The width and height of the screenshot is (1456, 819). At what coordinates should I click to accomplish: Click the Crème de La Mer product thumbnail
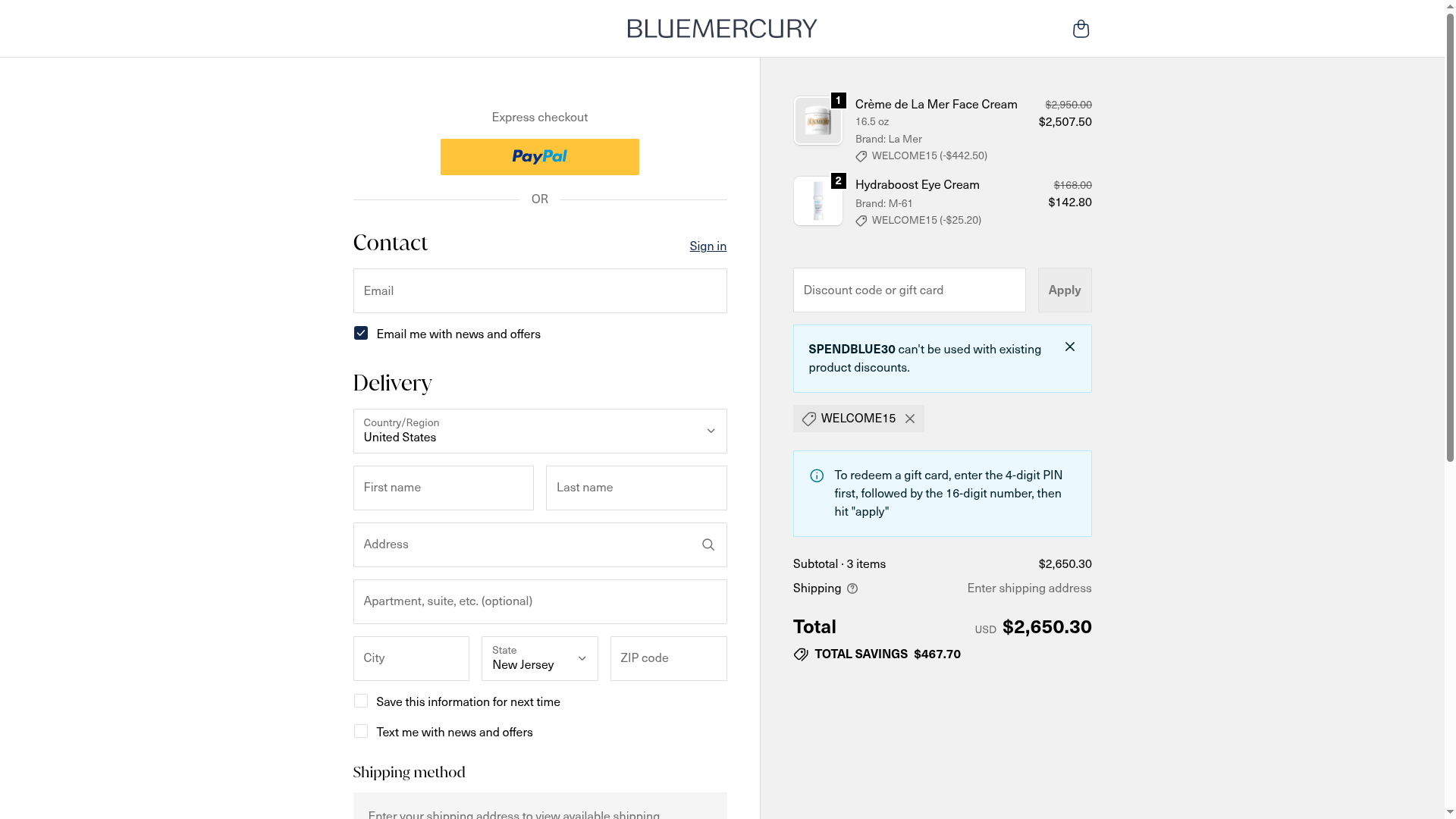click(x=817, y=121)
